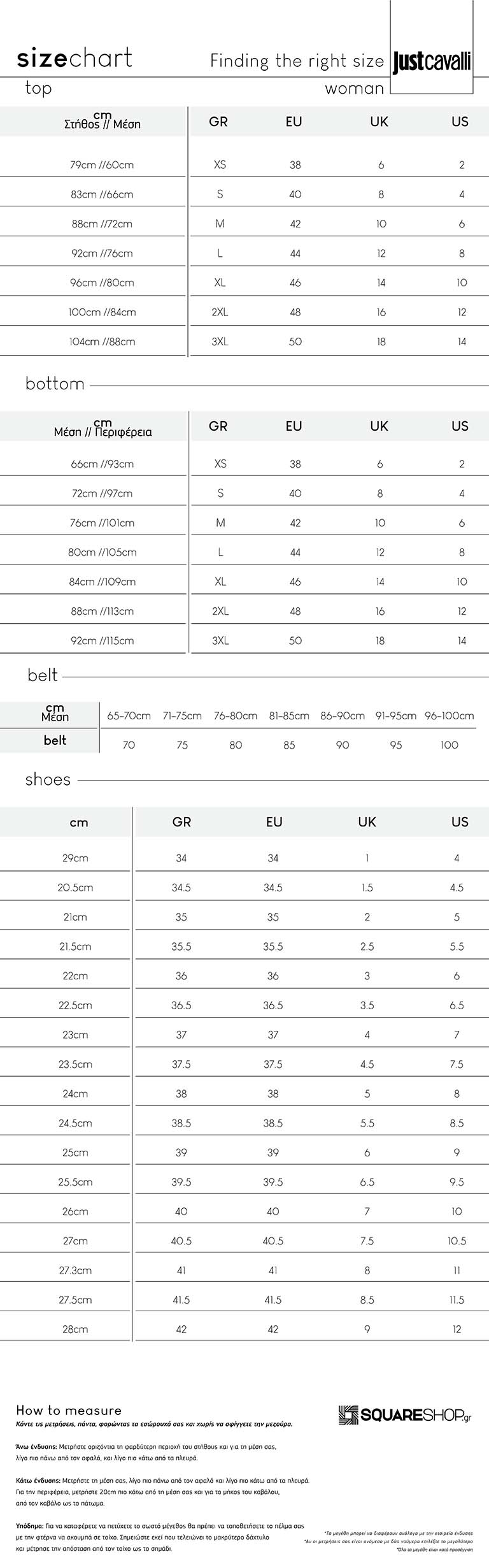Click the 76cm //101cm bottom measurement
The height and width of the screenshot is (1568, 489).
[102, 523]
